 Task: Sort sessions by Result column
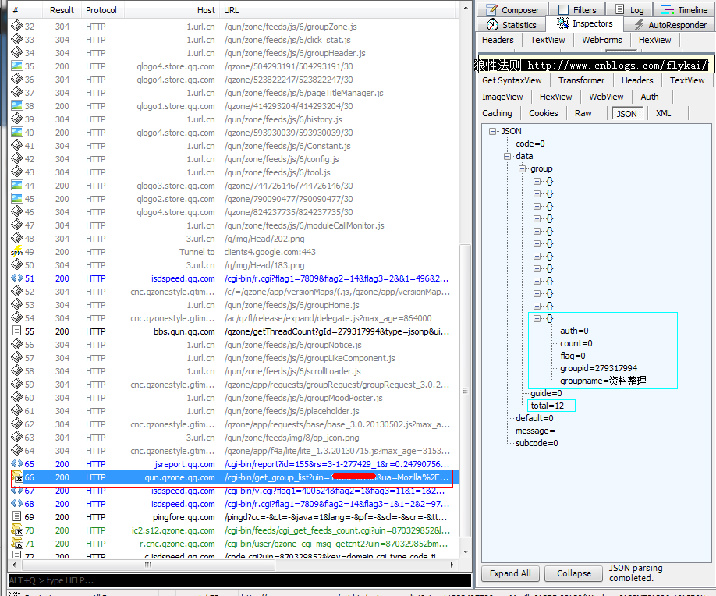[x=62, y=10]
